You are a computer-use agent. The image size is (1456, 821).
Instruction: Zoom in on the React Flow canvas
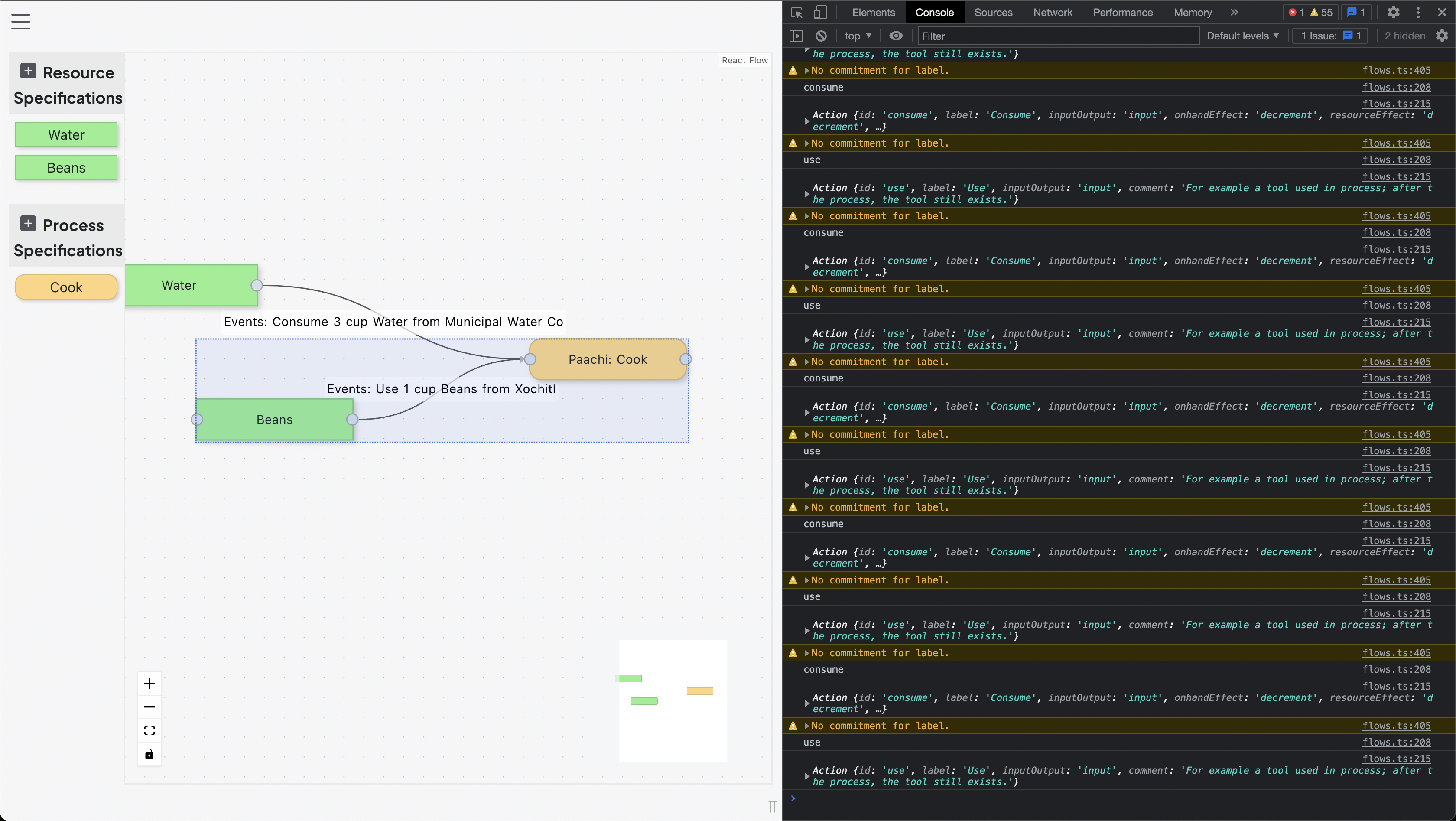tap(149, 683)
